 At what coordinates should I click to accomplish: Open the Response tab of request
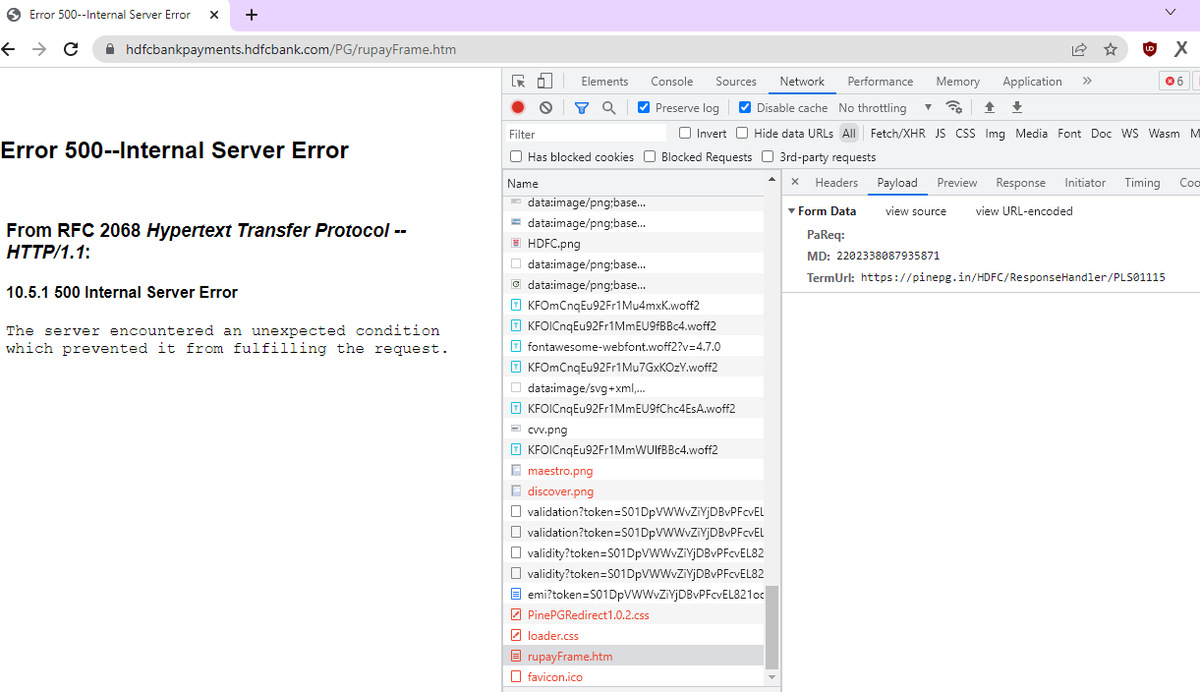pyautogui.click(x=1021, y=183)
